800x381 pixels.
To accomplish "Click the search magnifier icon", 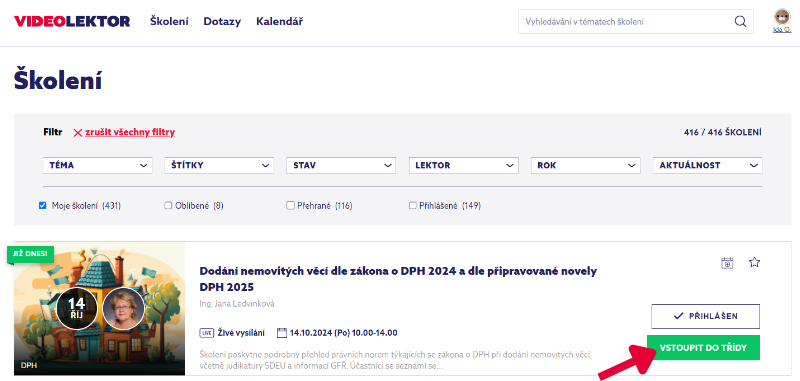I will click(x=740, y=21).
